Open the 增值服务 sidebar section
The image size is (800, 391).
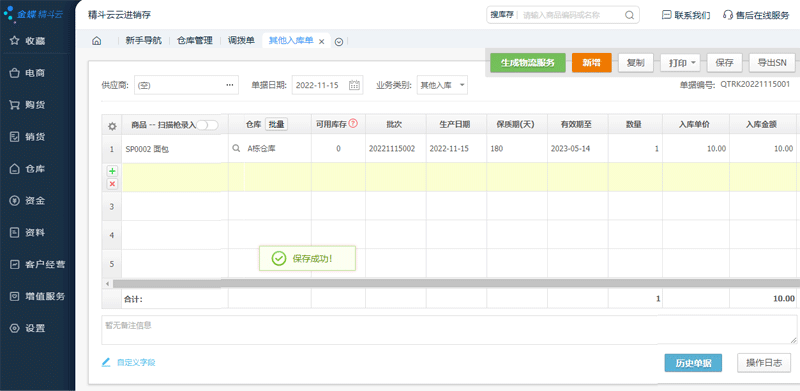pyautogui.click(x=37, y=297)
